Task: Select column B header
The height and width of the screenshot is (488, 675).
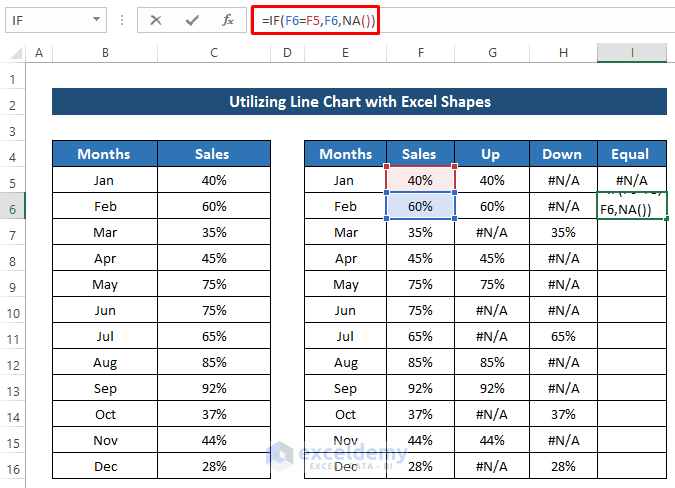Action: click(x=104, y=53)
